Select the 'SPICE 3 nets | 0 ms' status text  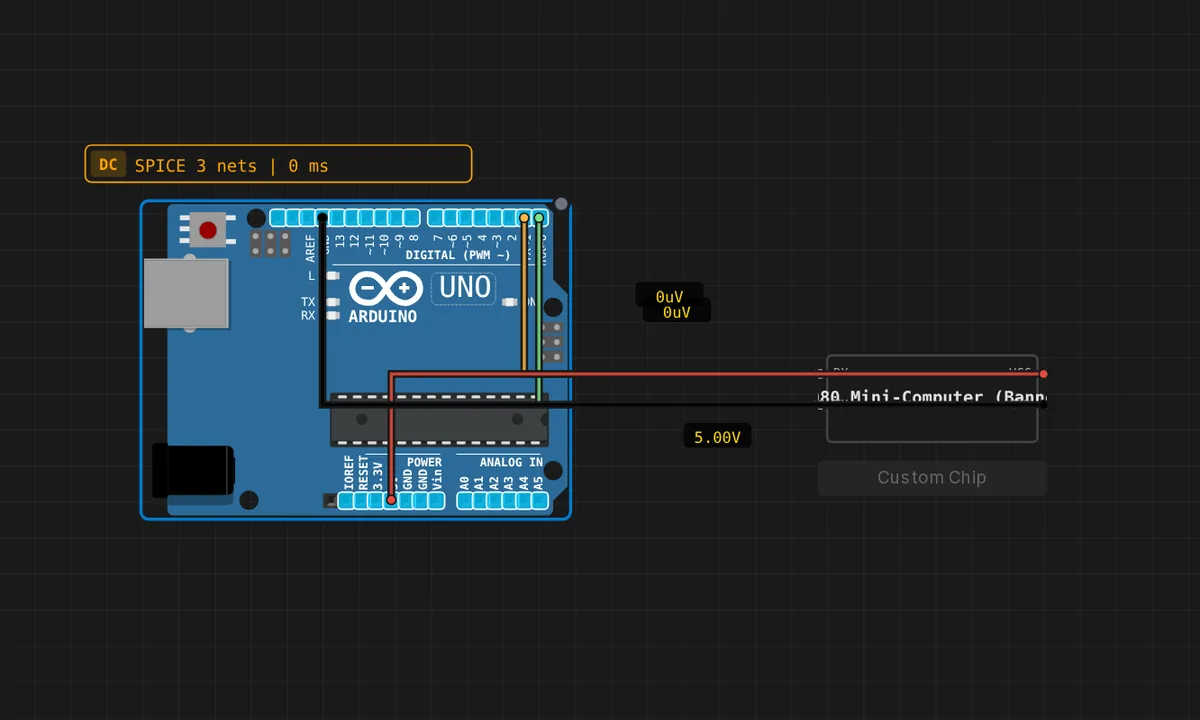231,165
